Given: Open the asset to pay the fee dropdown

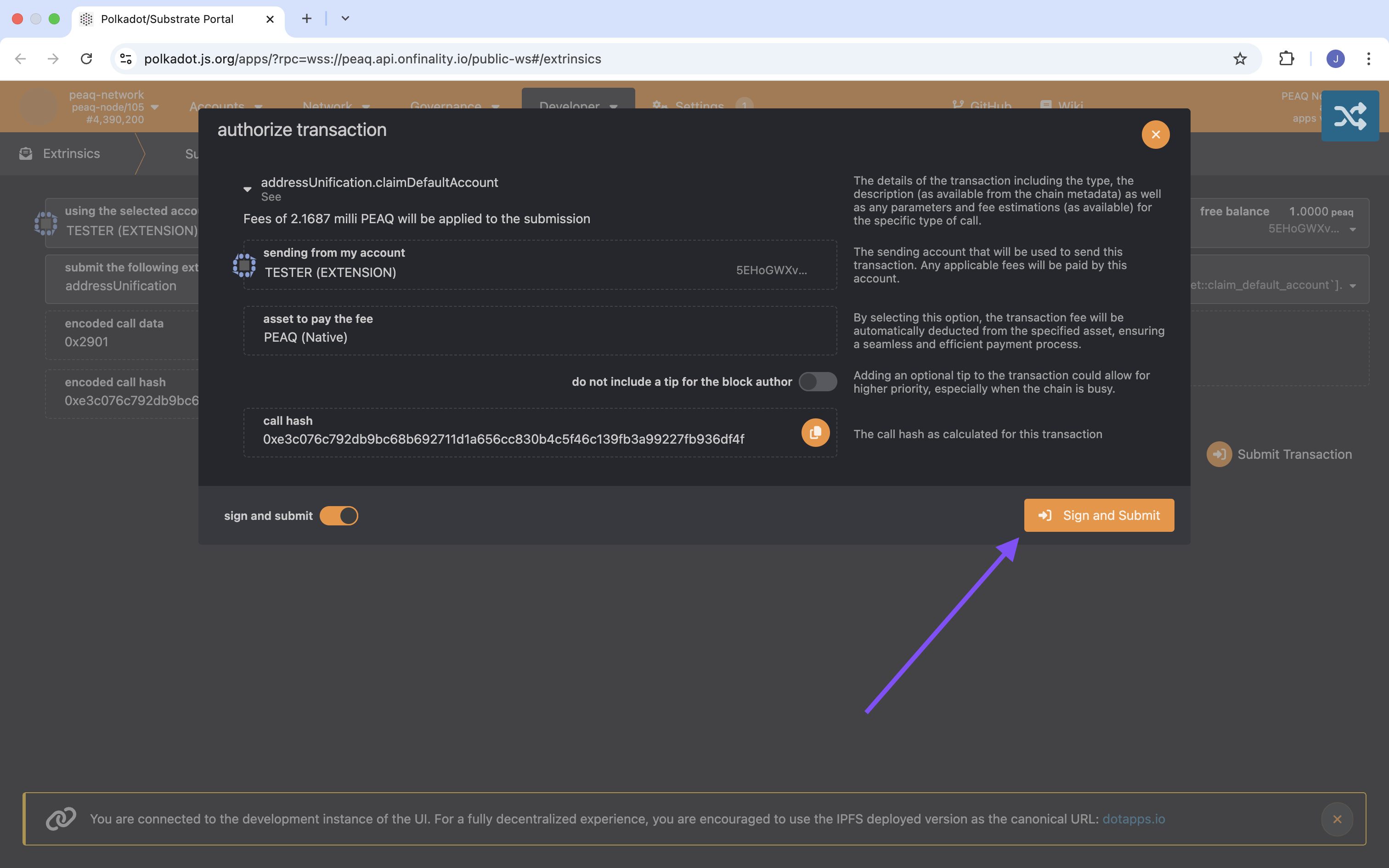Looking at the screenshot, I should 540,331.
